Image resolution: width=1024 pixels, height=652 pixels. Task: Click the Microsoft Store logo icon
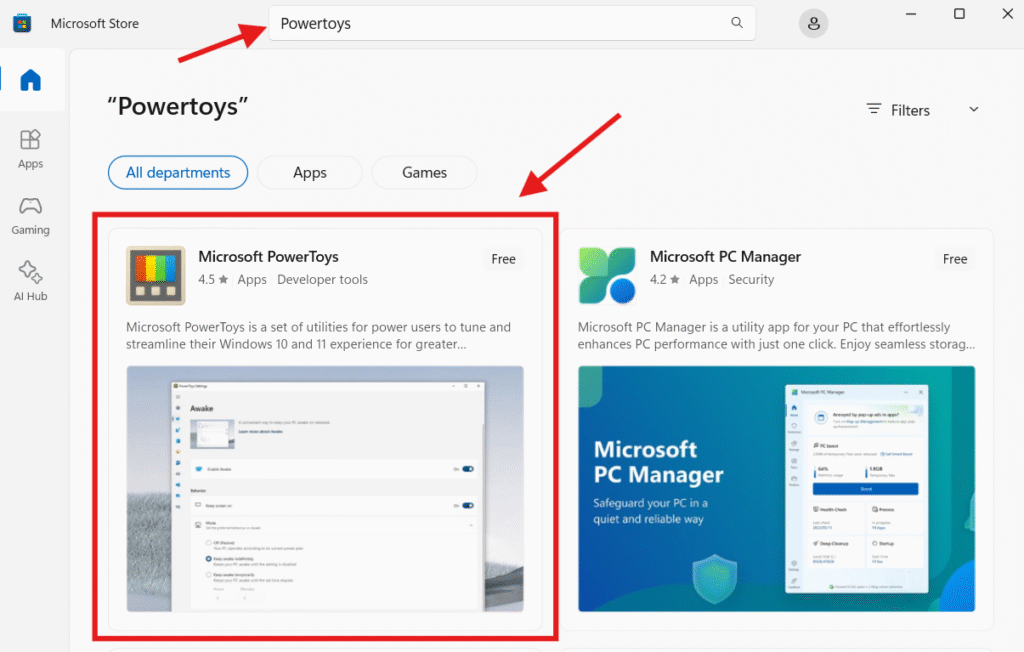coord(21,24)
